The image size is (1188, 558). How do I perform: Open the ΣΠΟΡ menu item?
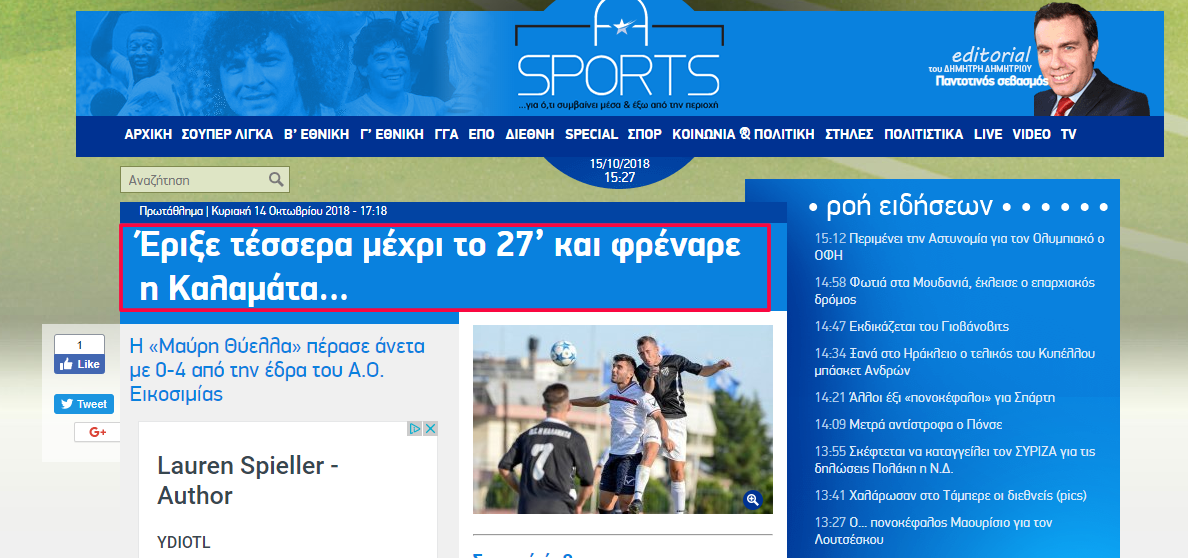(645, 134)
